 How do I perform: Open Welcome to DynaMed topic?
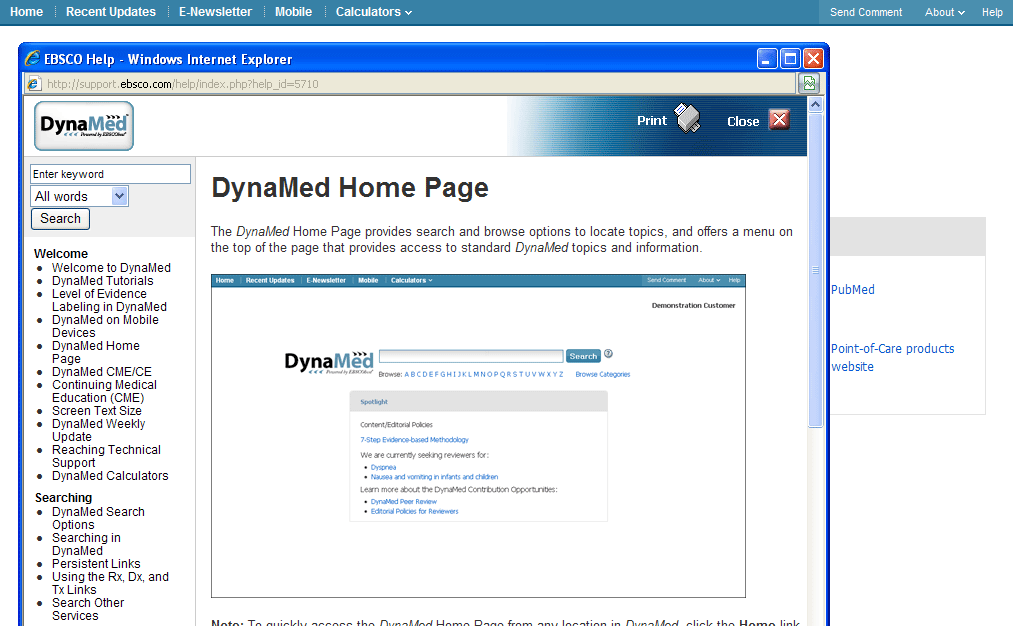pyautogui.click(x=111, y=267)
